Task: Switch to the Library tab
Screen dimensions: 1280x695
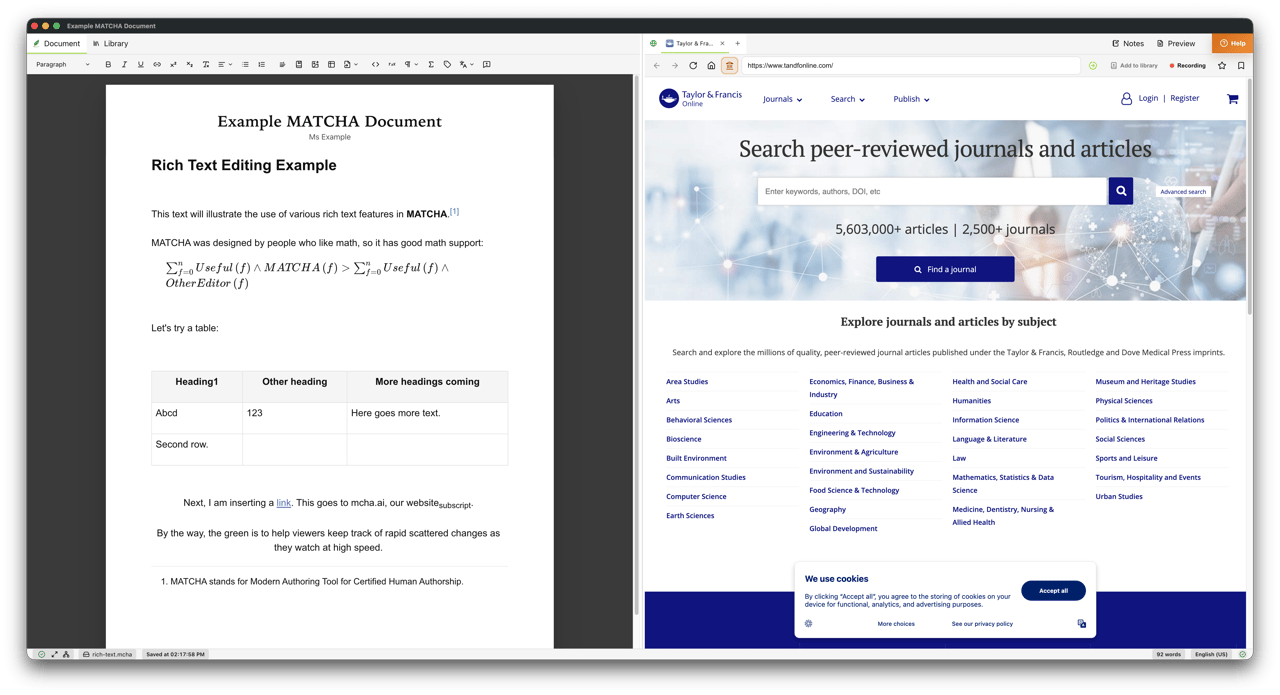Action: click(x=110, y=43)
